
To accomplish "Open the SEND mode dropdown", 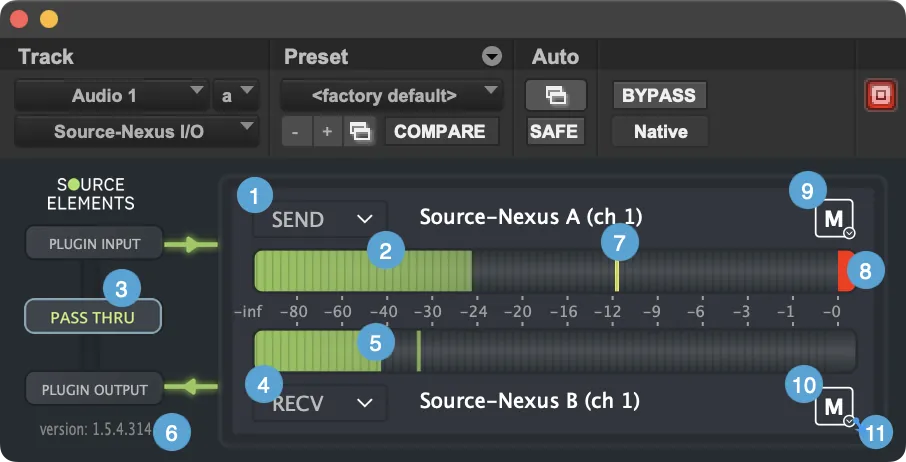I will coord(320,219).
